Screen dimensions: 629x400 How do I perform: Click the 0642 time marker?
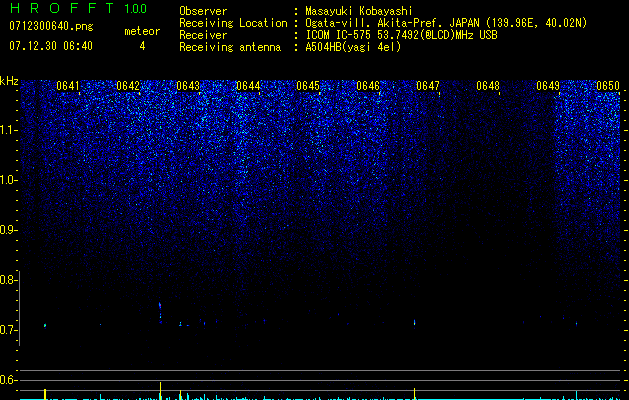[x=128, y=86]
